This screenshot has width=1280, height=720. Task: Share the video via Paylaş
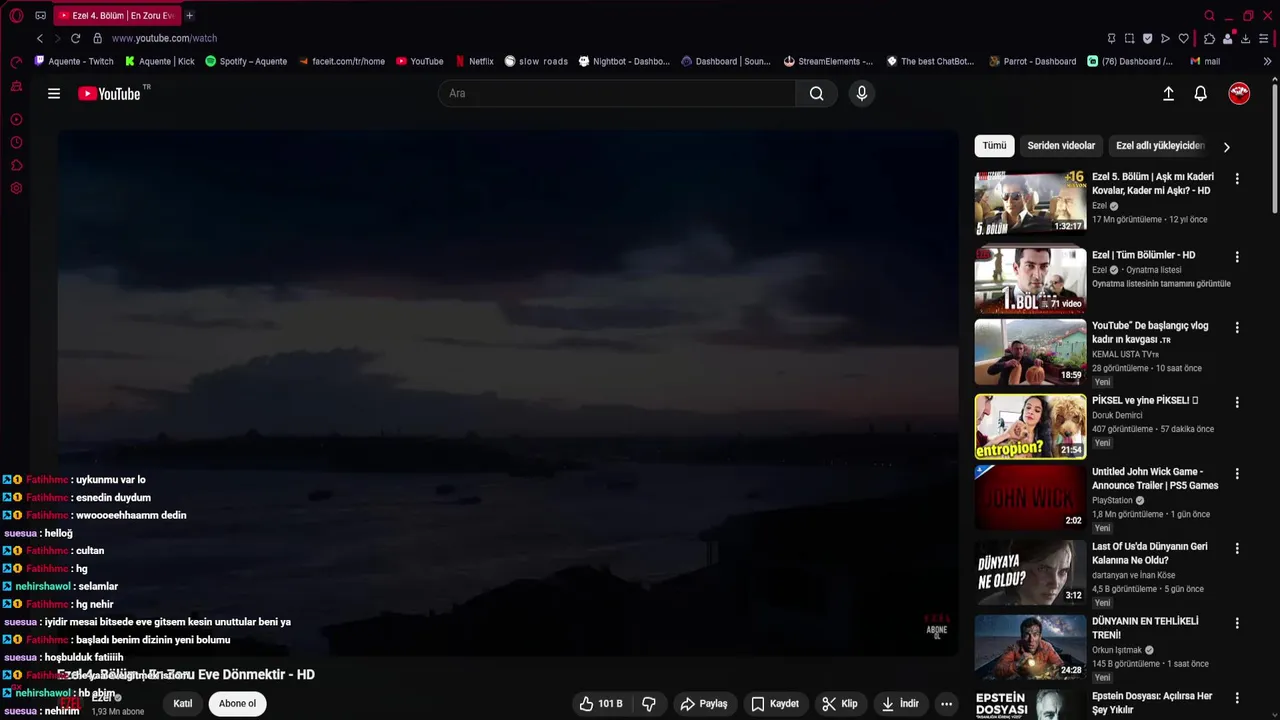tap(703, 704)
